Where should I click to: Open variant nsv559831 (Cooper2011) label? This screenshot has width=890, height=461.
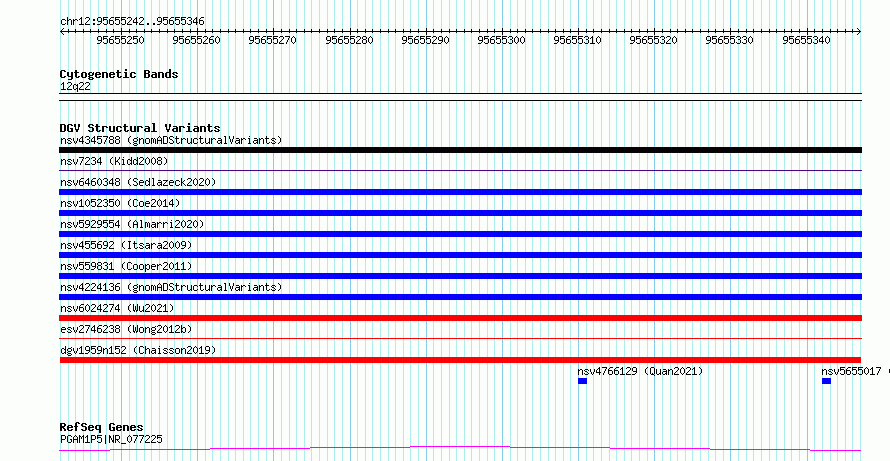[126, 266]
